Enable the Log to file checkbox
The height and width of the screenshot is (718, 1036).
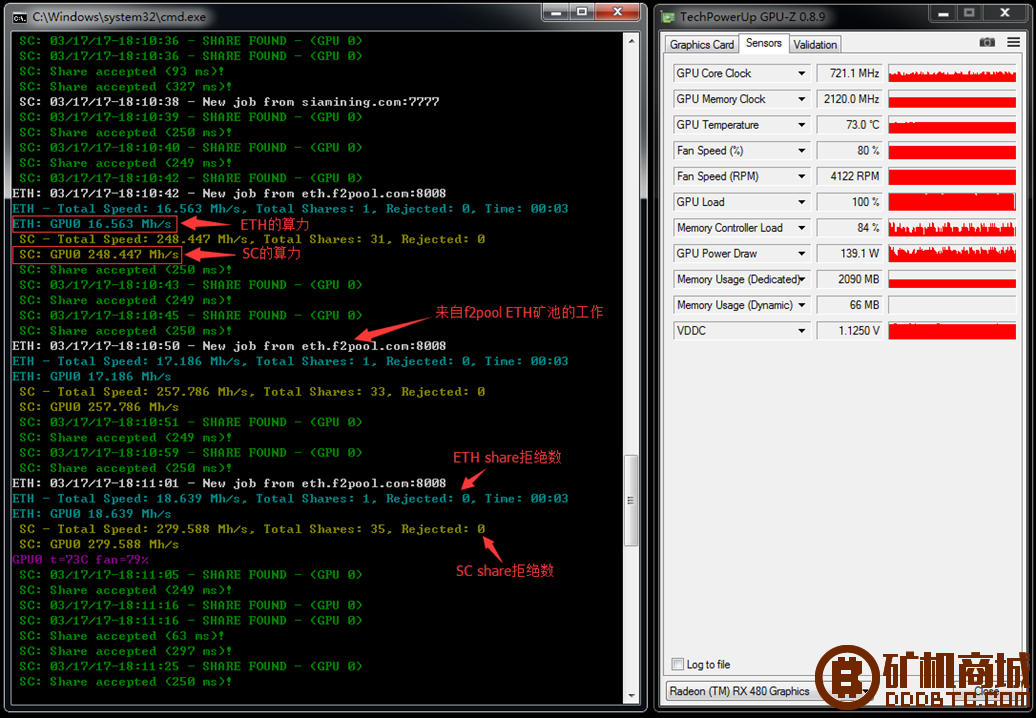click(677, 664)
